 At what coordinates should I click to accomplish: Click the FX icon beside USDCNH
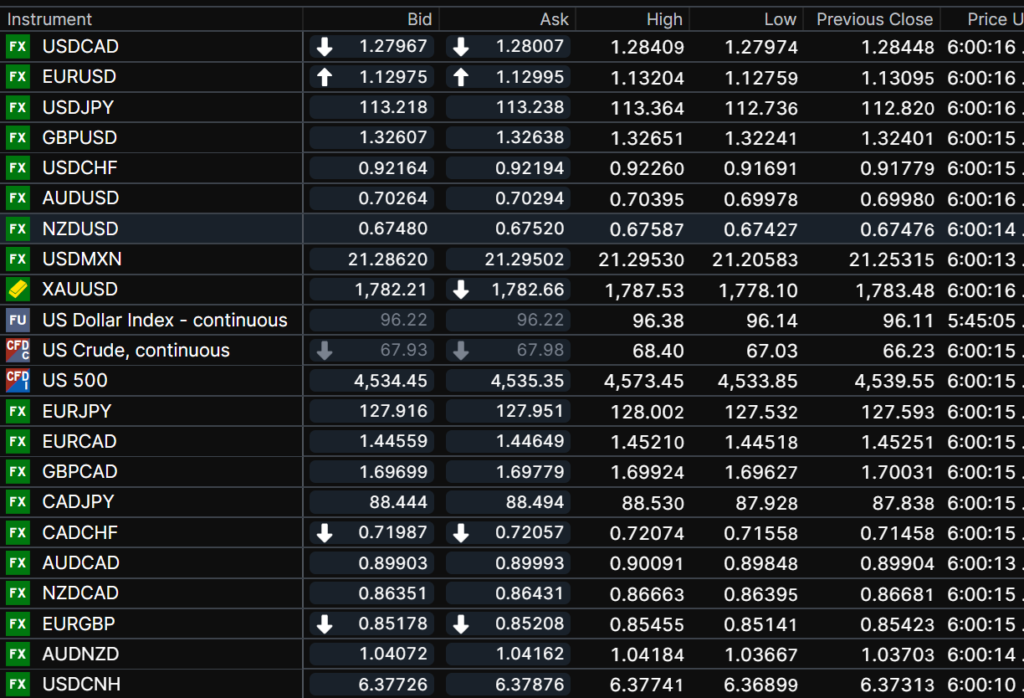tap(17, 685)
